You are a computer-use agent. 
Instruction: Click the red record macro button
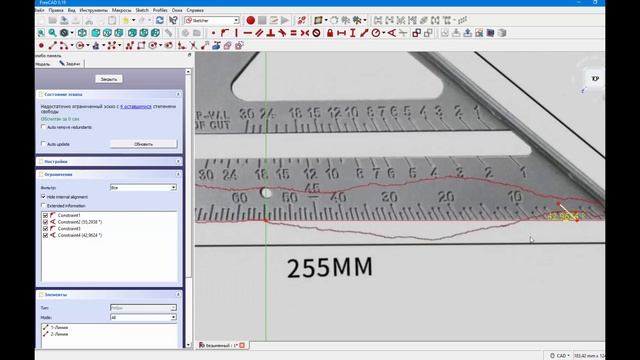tap(251, 20)
